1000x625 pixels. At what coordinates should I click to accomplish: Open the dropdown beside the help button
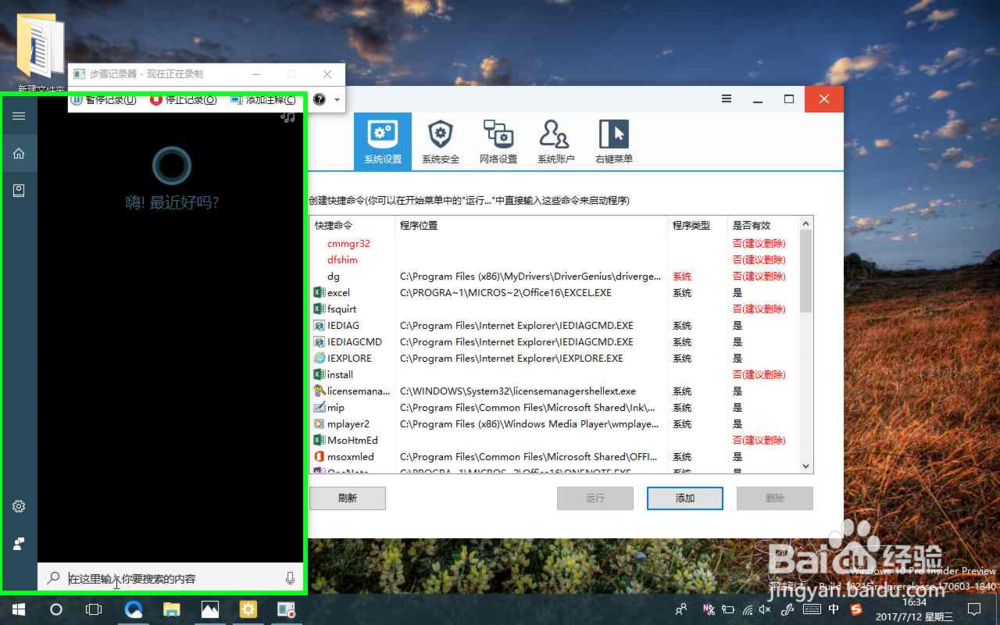(x=336, y=99)
